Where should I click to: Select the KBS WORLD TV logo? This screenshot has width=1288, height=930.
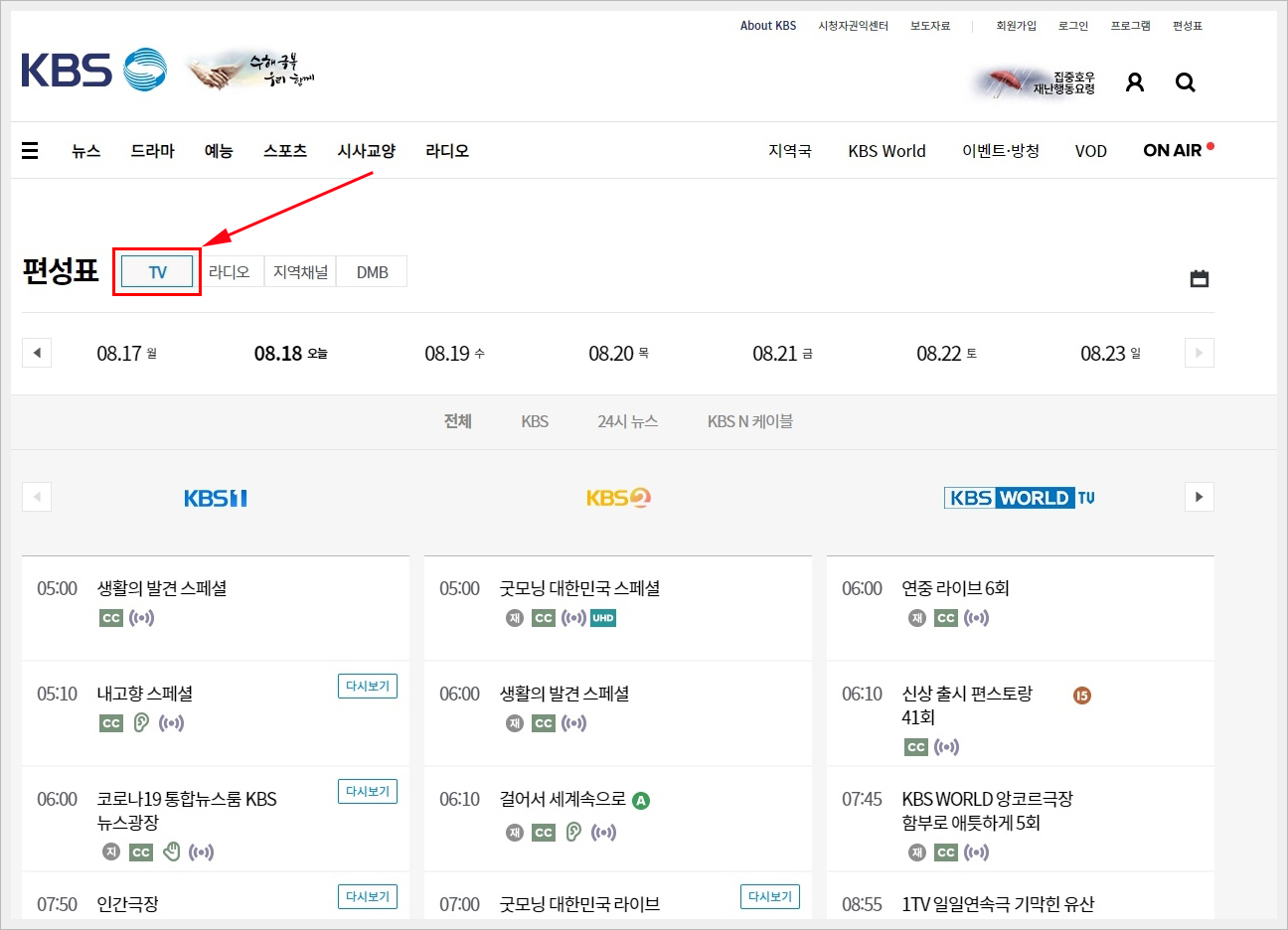point(1020,498)
